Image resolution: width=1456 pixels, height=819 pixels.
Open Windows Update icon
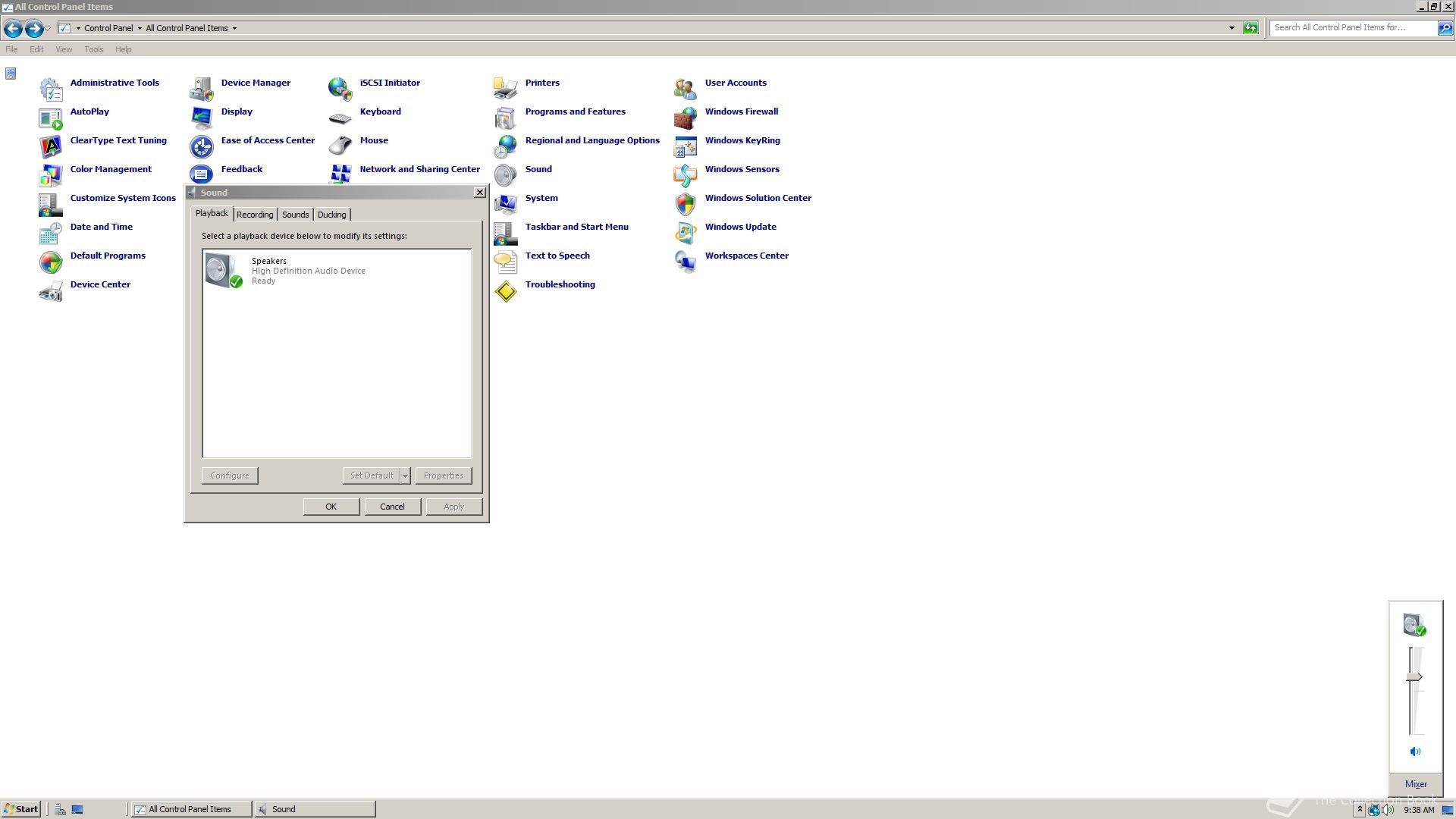pos(686,234)
